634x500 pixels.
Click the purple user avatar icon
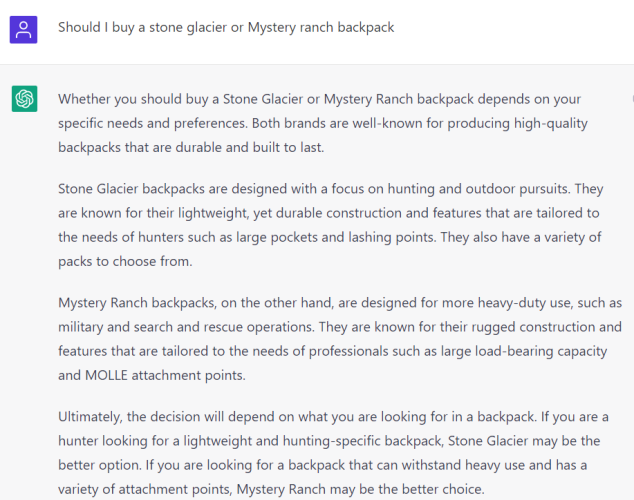[x=23, y=30]
